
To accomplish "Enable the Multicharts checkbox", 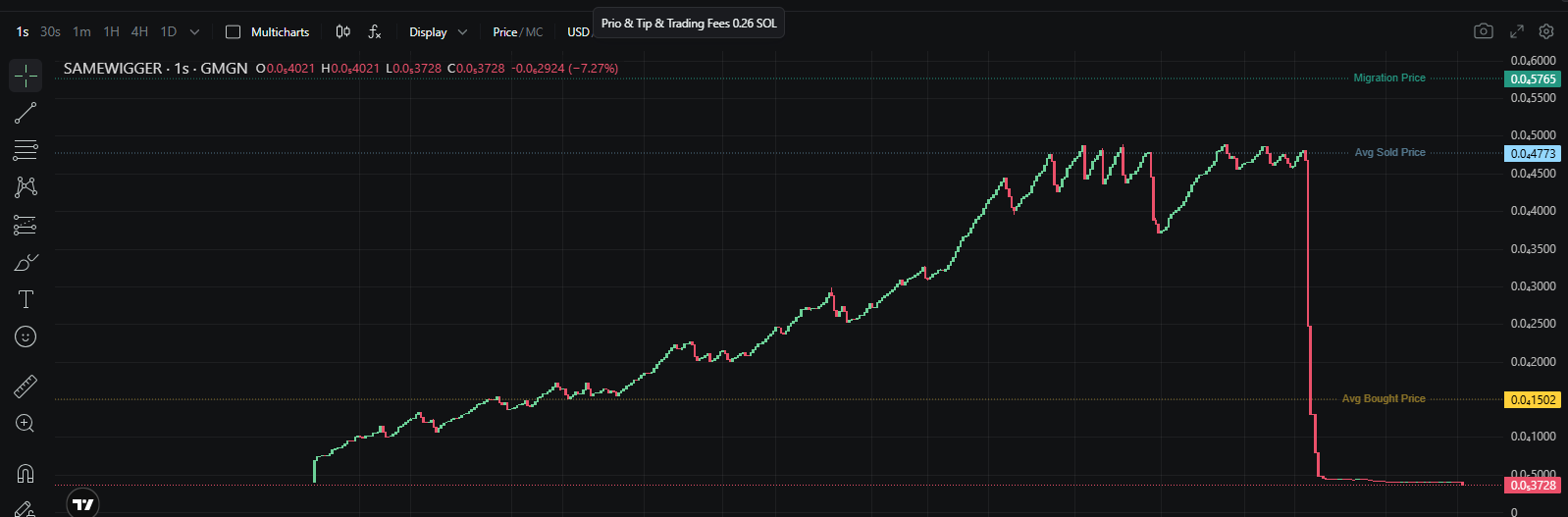I will click(x=233, y=32).
